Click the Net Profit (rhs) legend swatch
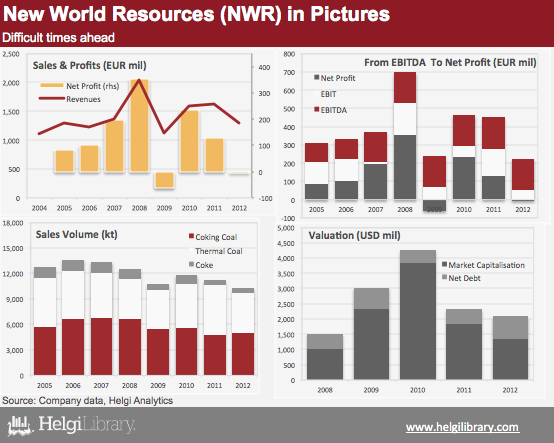The image size is (554, 443). (x=52, y=85)
